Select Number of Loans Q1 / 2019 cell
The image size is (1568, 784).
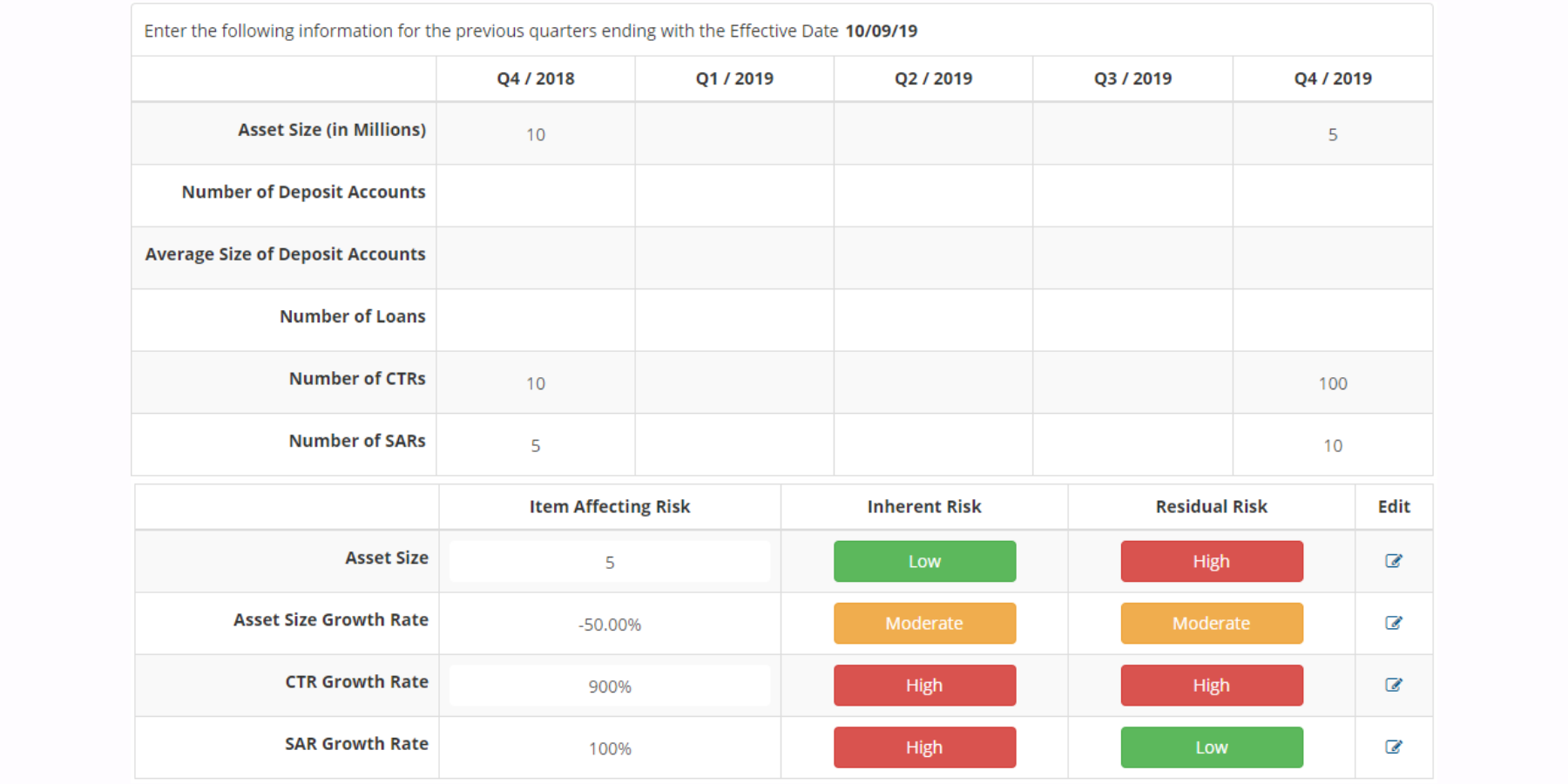pos(734,321)
